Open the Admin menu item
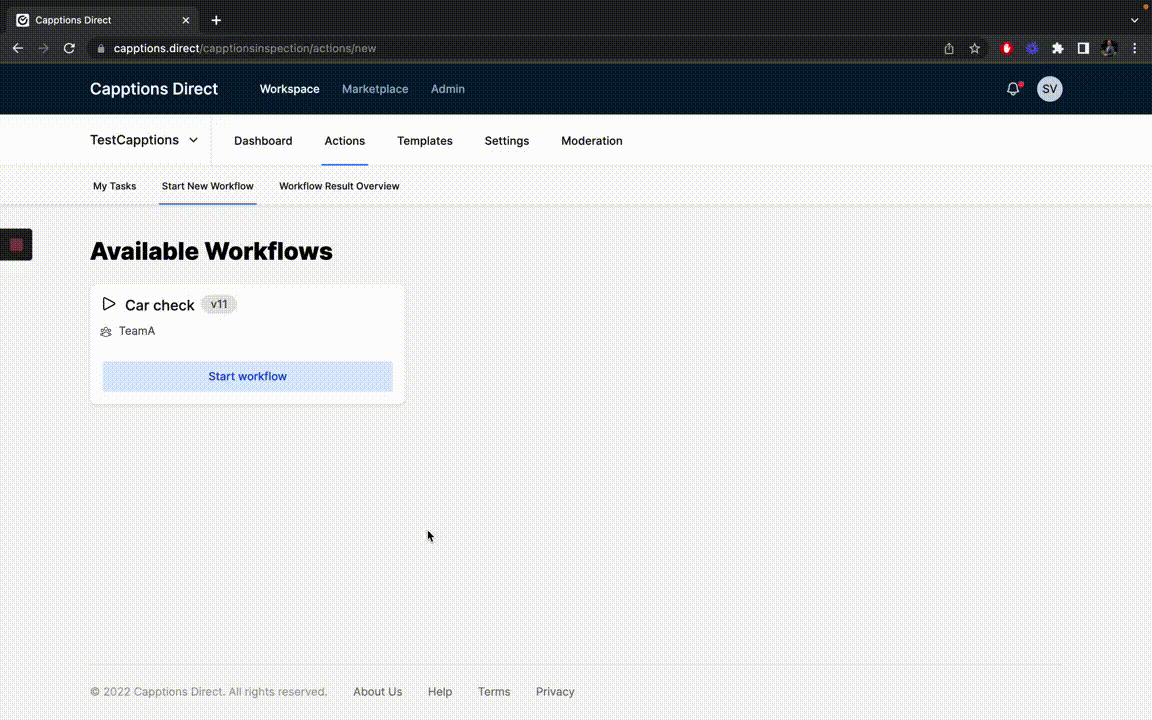1152x720 pixels. [x=447, y=89]
